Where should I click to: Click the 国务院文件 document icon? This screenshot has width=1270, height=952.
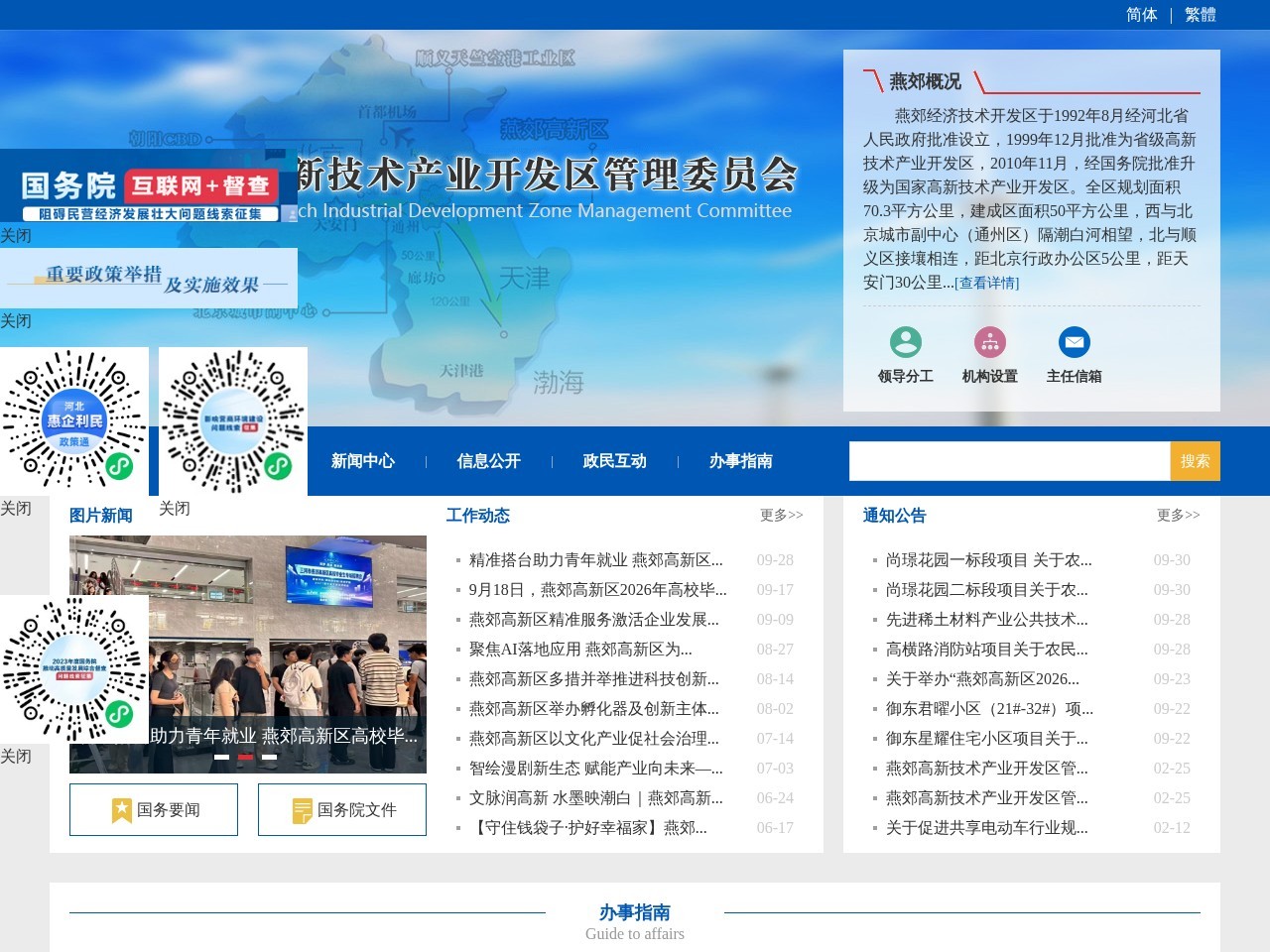(303, 810)
